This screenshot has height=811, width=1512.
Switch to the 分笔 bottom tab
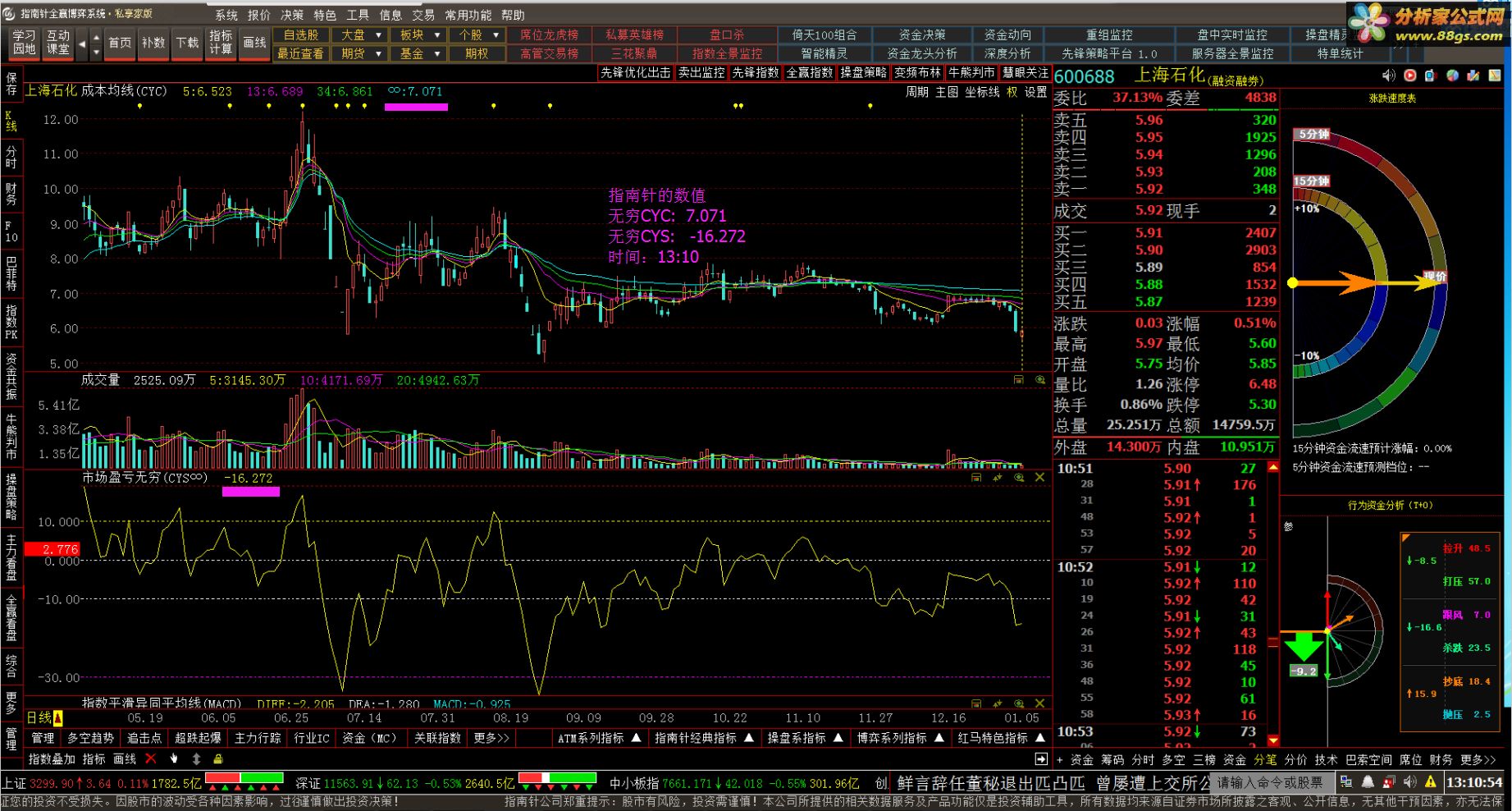1265,759
